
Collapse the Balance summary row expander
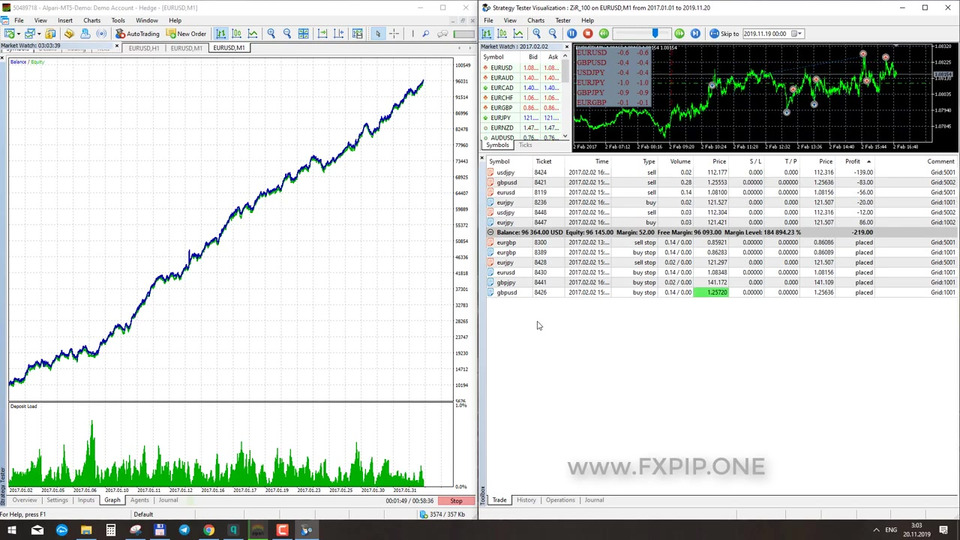490,233
